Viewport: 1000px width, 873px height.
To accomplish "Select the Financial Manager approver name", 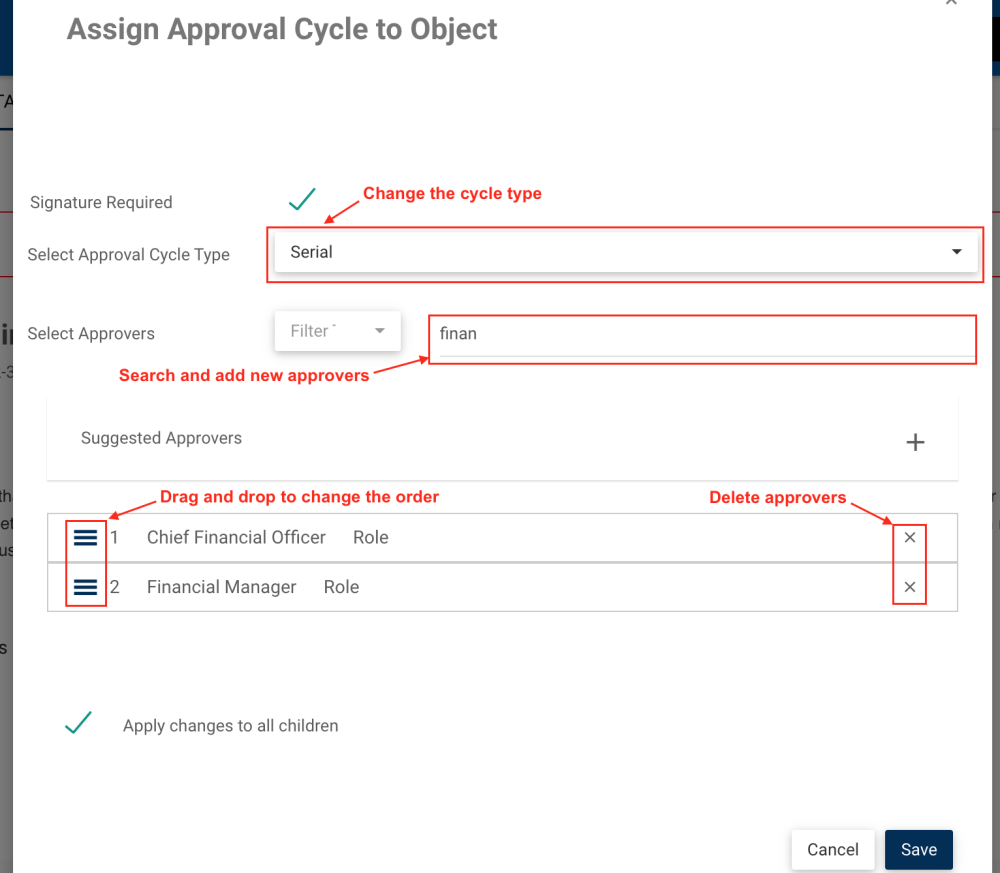I will click(221, 587).
